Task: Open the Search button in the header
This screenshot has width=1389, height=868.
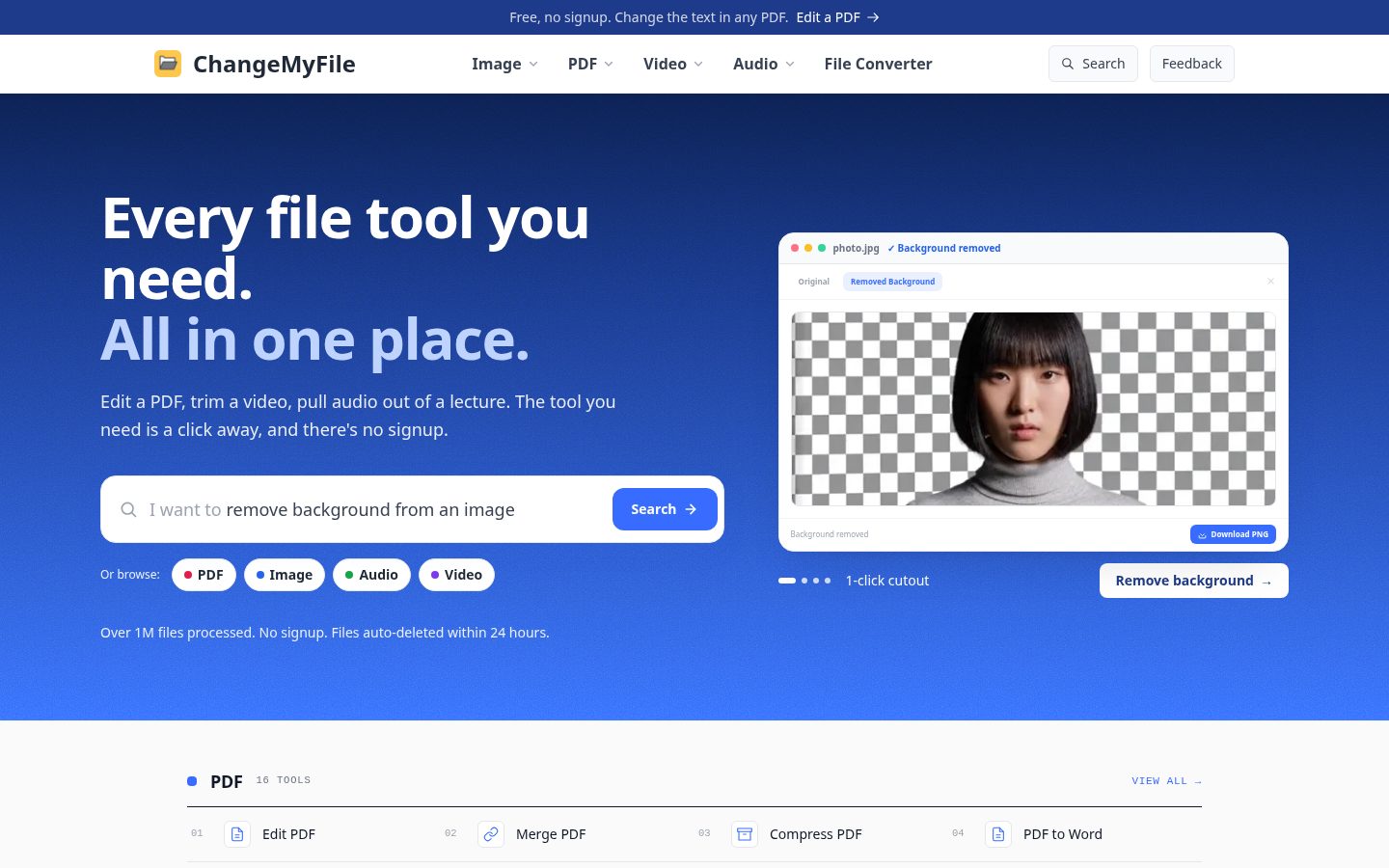Action: (1093, 64)
